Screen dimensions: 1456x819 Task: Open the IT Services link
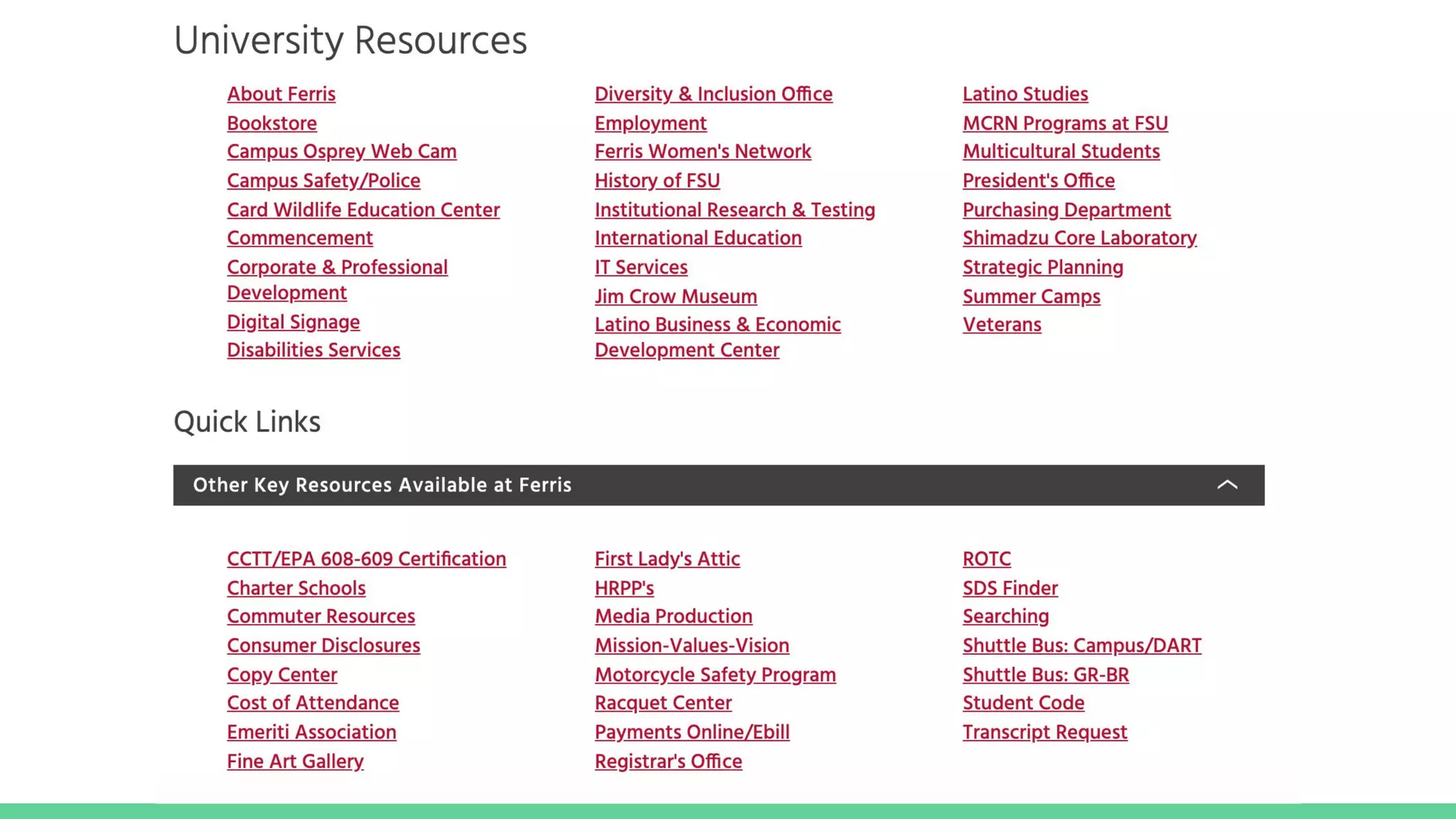click(x=641, y=267)
